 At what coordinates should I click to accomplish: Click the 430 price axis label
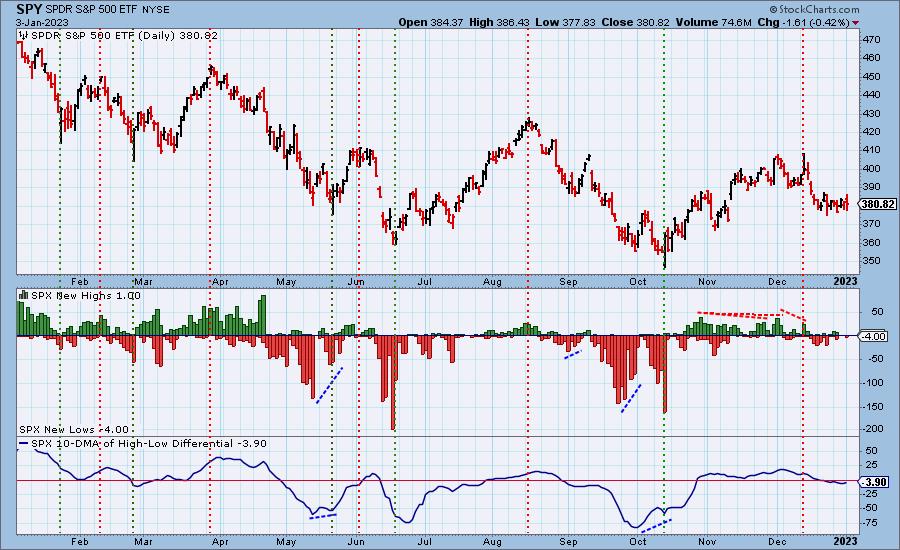pos(871,114)
